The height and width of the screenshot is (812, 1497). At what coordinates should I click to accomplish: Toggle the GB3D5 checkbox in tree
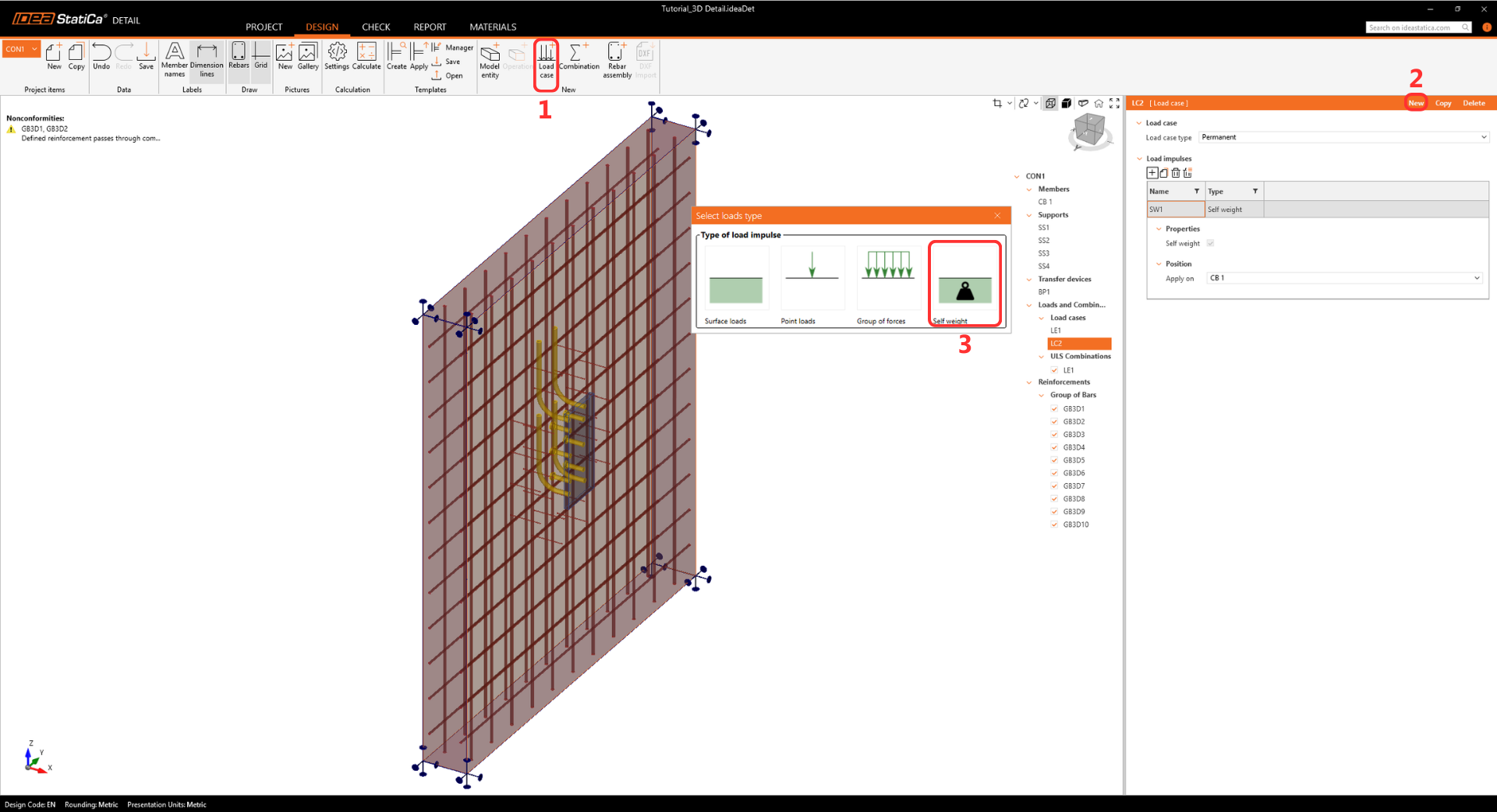1054,461
